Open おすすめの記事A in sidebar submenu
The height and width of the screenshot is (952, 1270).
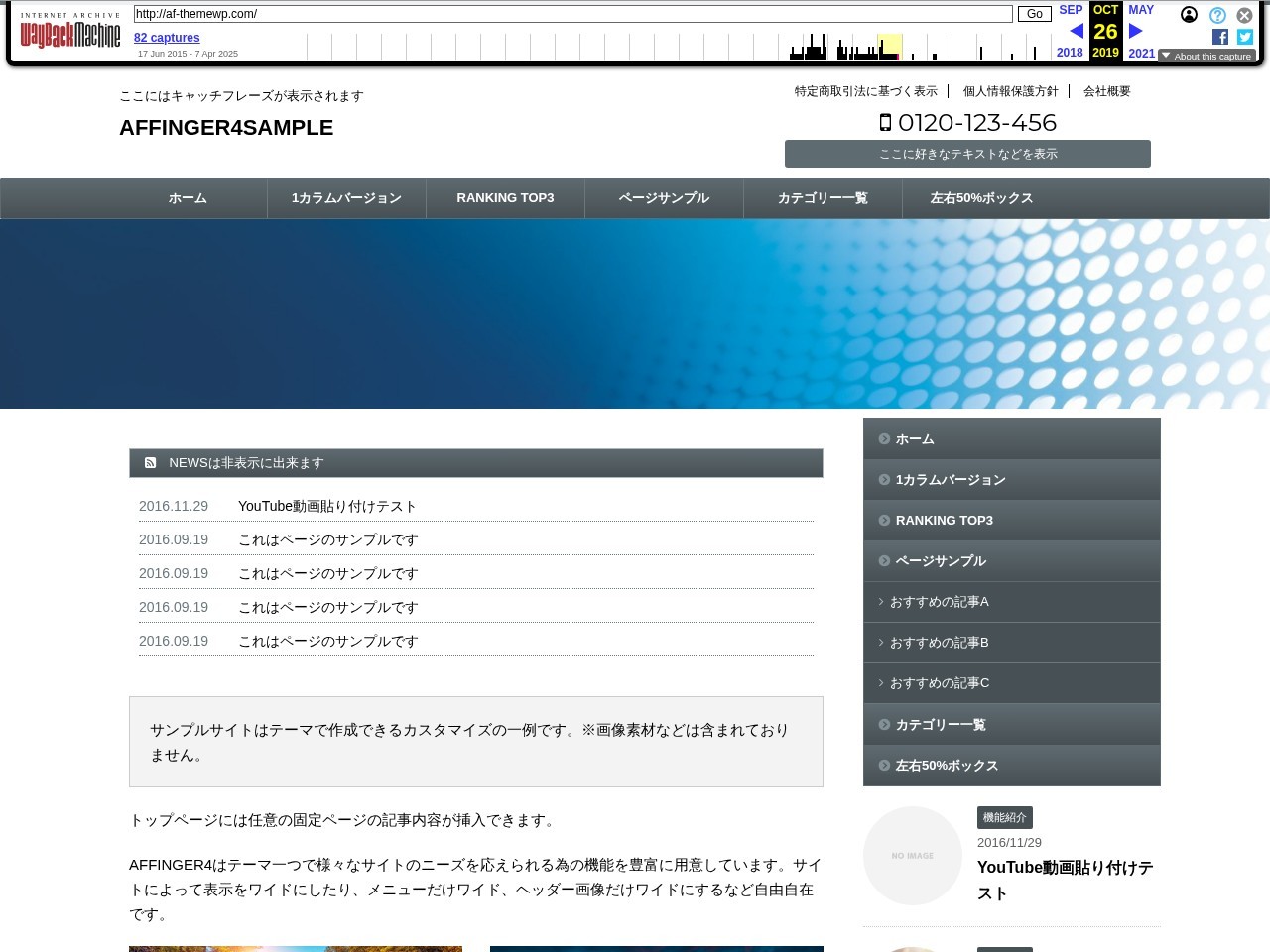939,602
